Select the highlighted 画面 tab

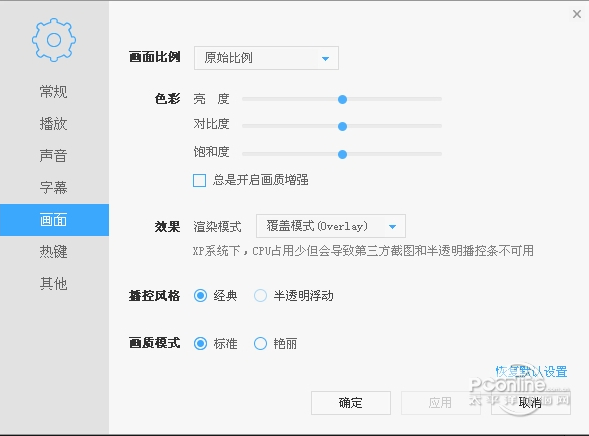pos(54,220)
